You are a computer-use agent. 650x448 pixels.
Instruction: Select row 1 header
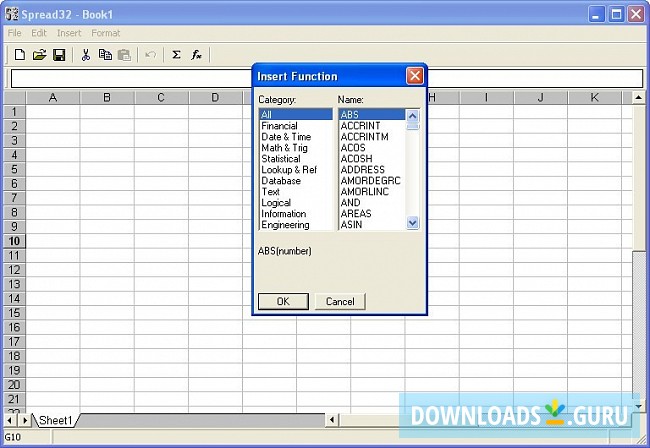click(14, 111)
